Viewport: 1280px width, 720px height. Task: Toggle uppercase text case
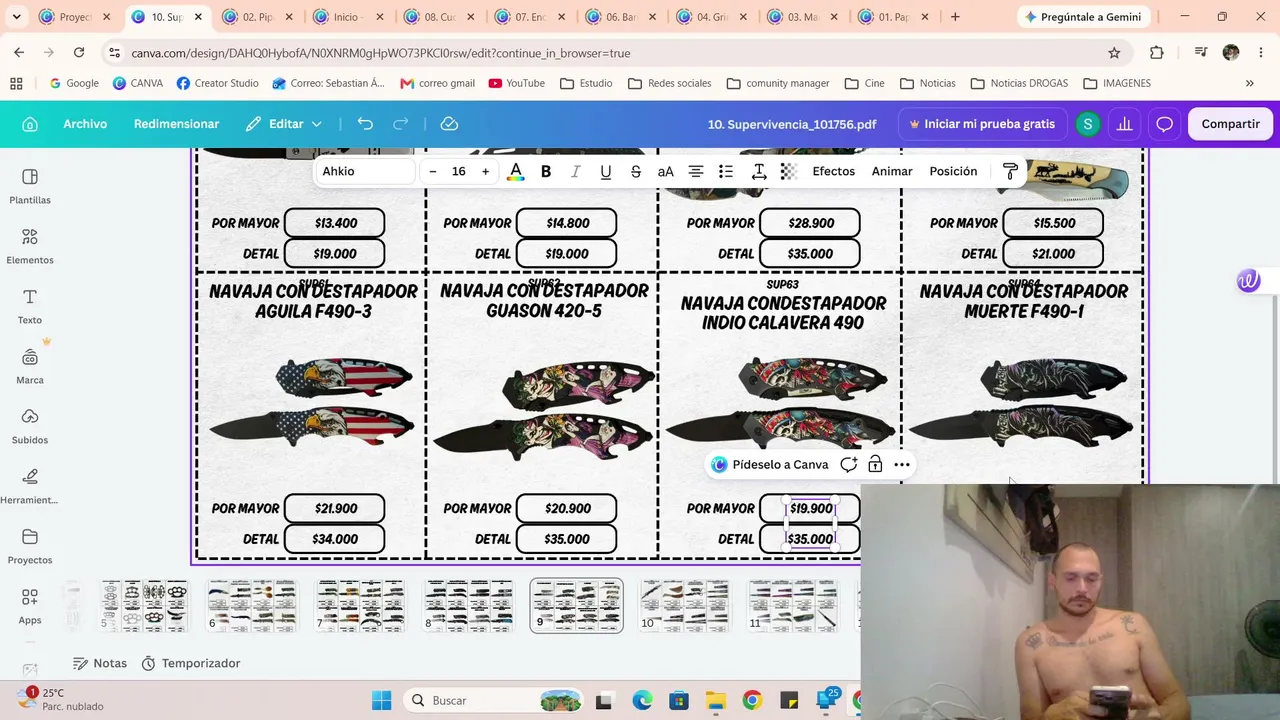(x=665, y=172)
